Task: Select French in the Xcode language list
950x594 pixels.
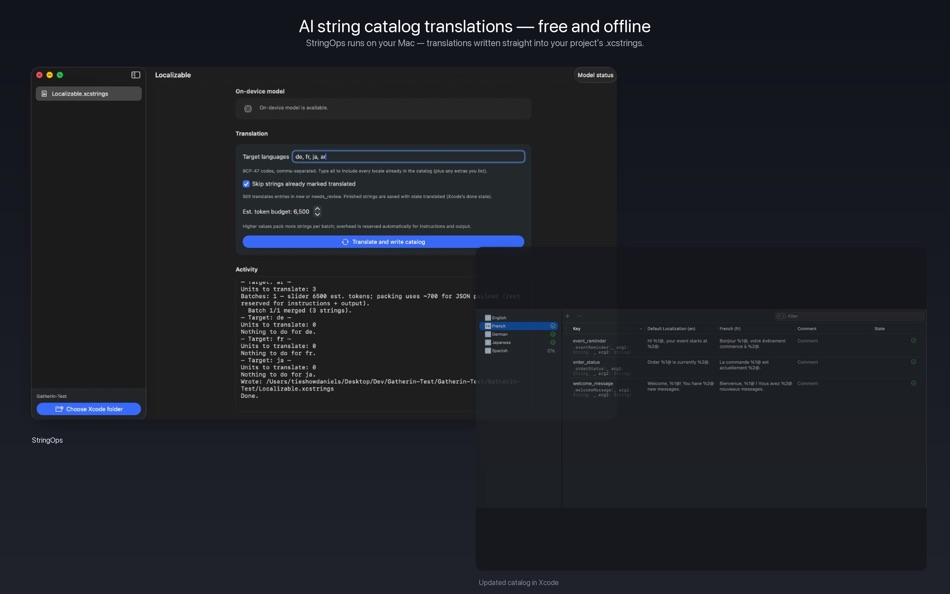Action: (518, 326)
